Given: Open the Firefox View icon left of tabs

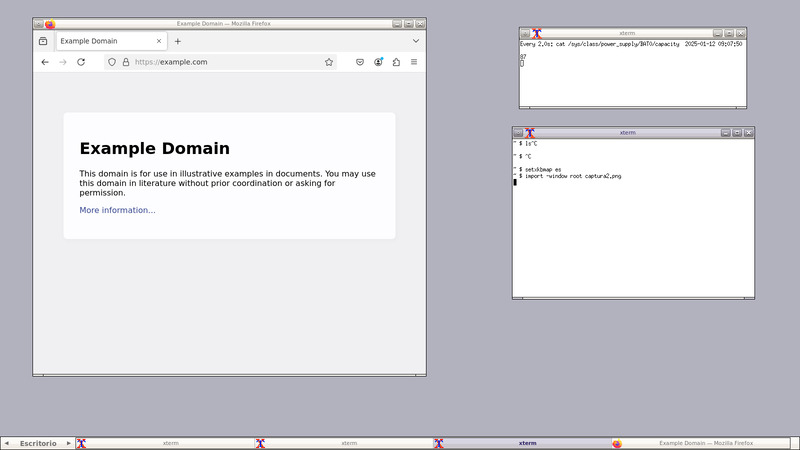Looking at the screenshot, I should (x=43, y=41).
